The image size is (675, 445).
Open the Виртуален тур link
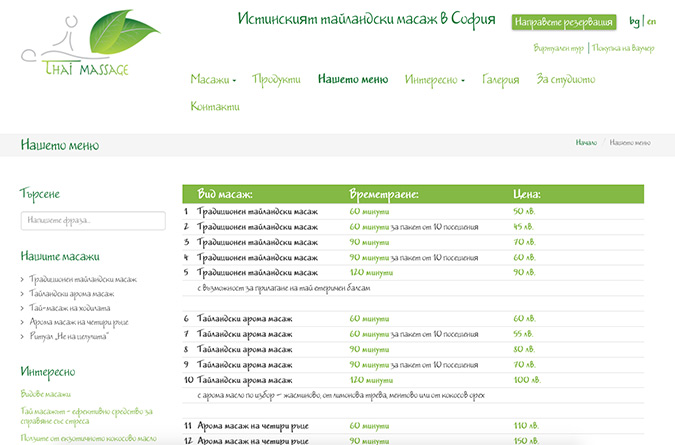tap(558, 48)
